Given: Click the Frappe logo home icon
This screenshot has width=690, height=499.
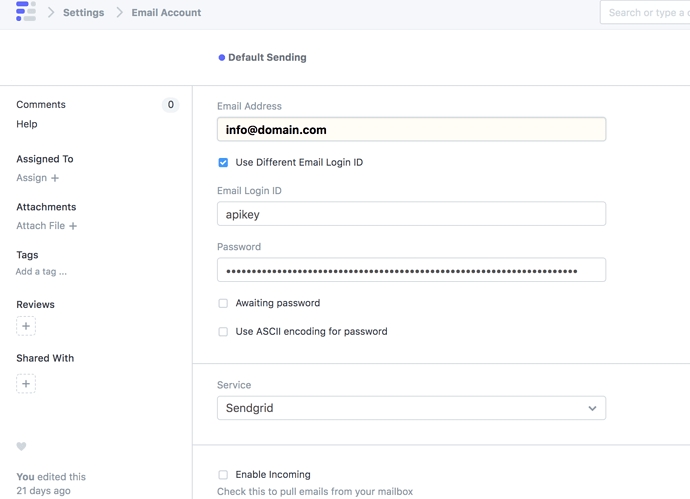Looking at the screenshot, I should [26, 12].
